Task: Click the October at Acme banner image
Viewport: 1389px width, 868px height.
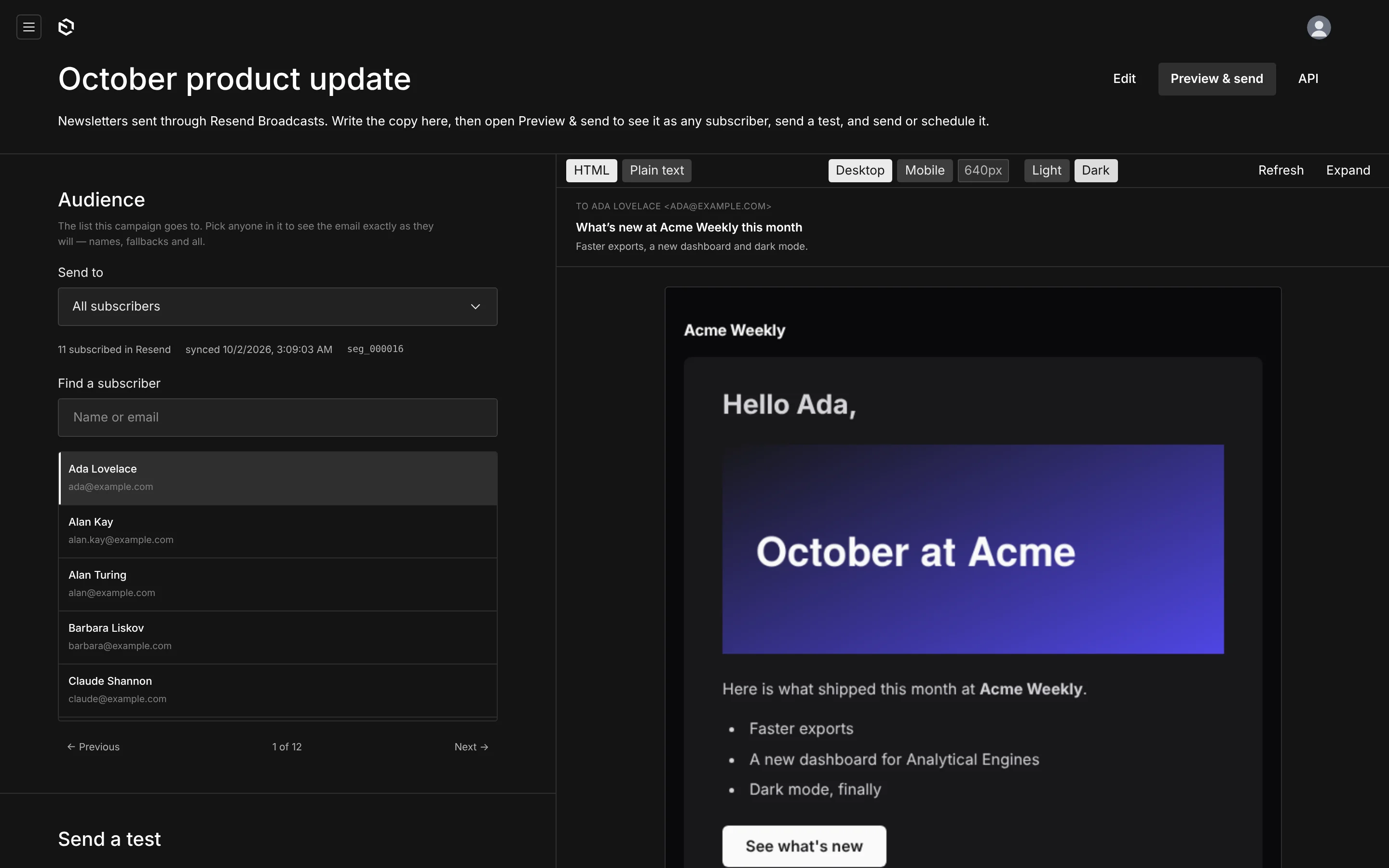Action: 973,549
